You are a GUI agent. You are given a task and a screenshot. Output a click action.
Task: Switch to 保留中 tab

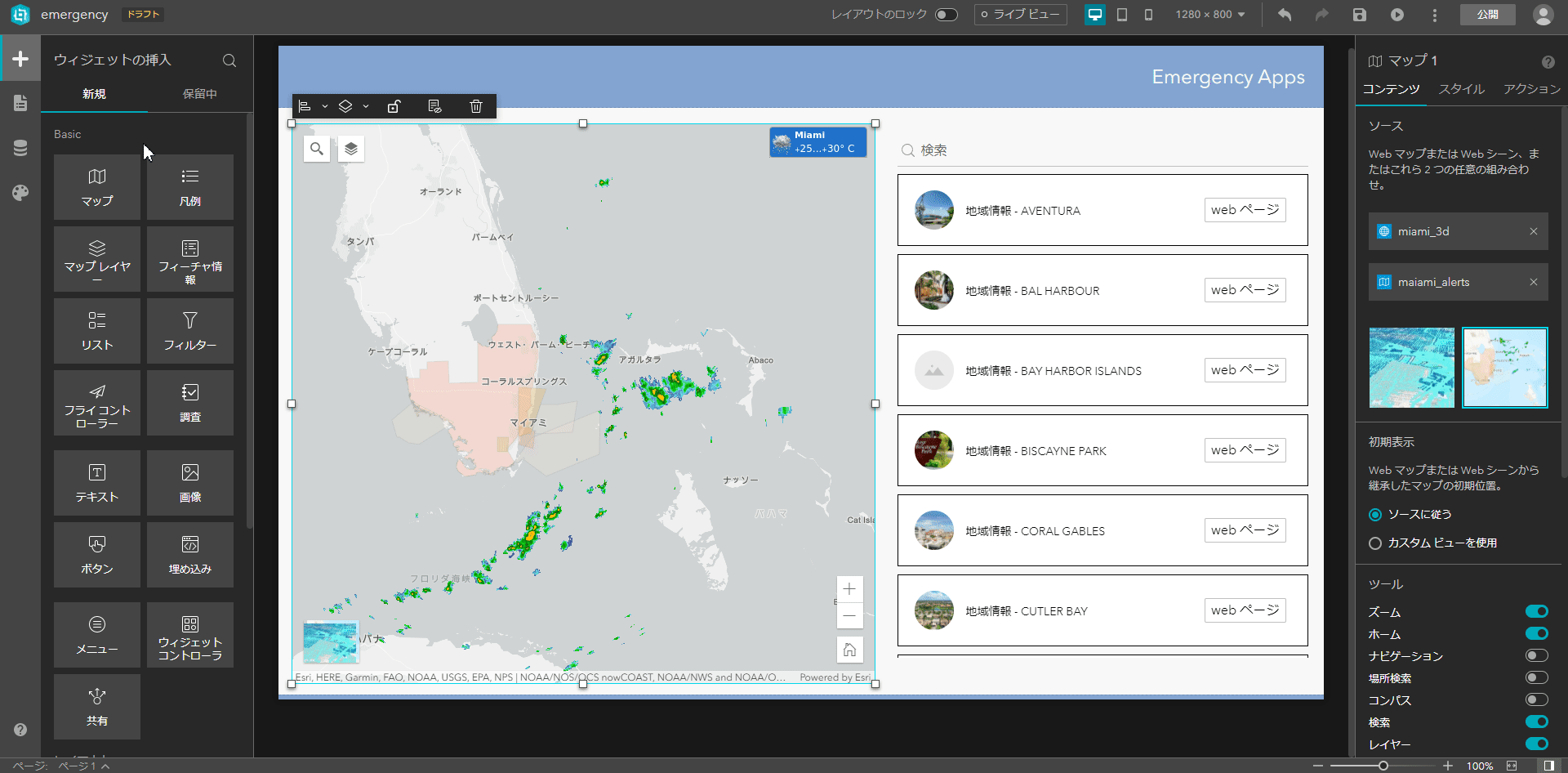[200, 94]
